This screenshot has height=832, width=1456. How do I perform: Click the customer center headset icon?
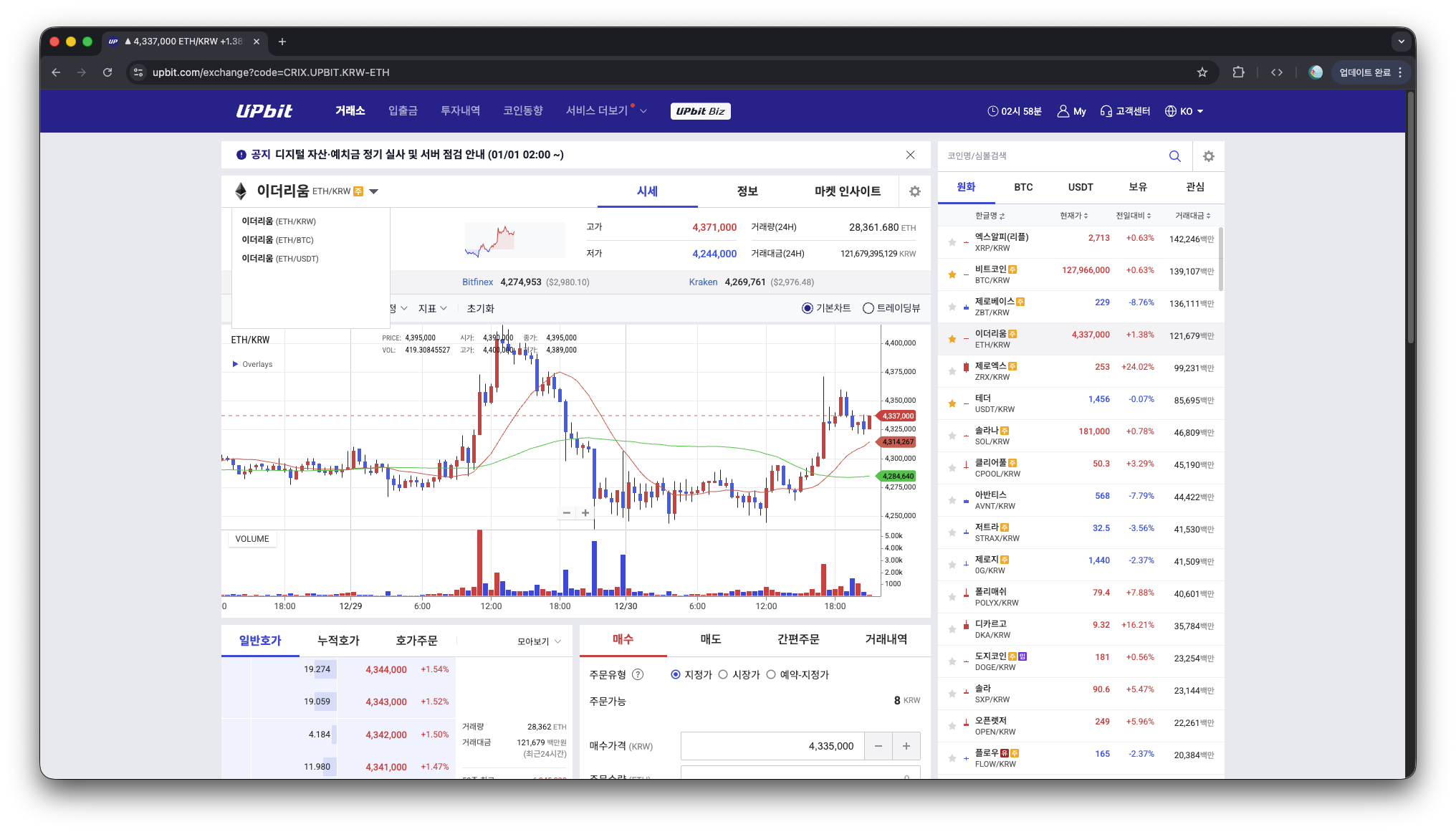coord(1106,111)
